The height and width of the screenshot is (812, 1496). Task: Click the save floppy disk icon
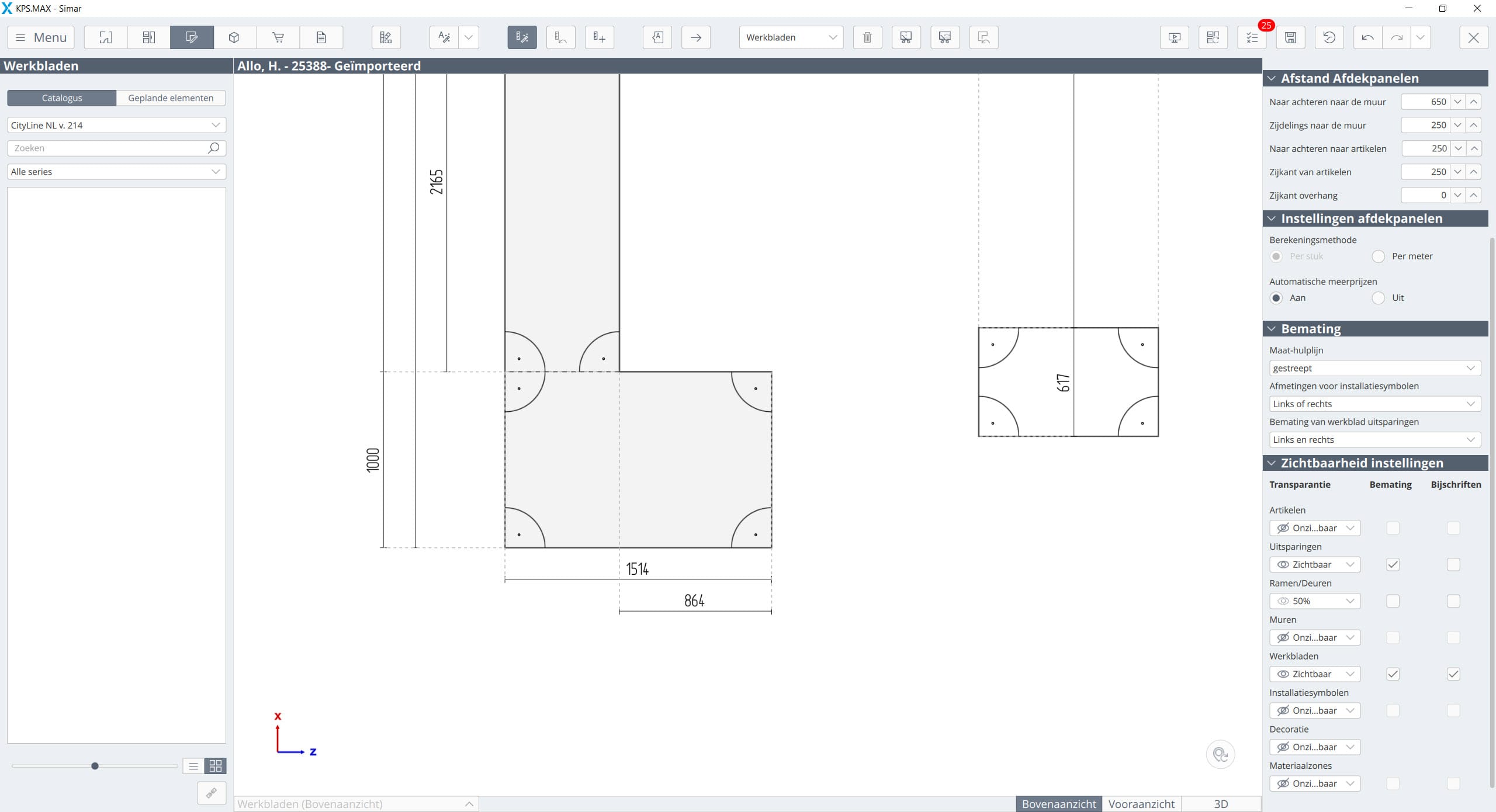[x=1290, y=37]
